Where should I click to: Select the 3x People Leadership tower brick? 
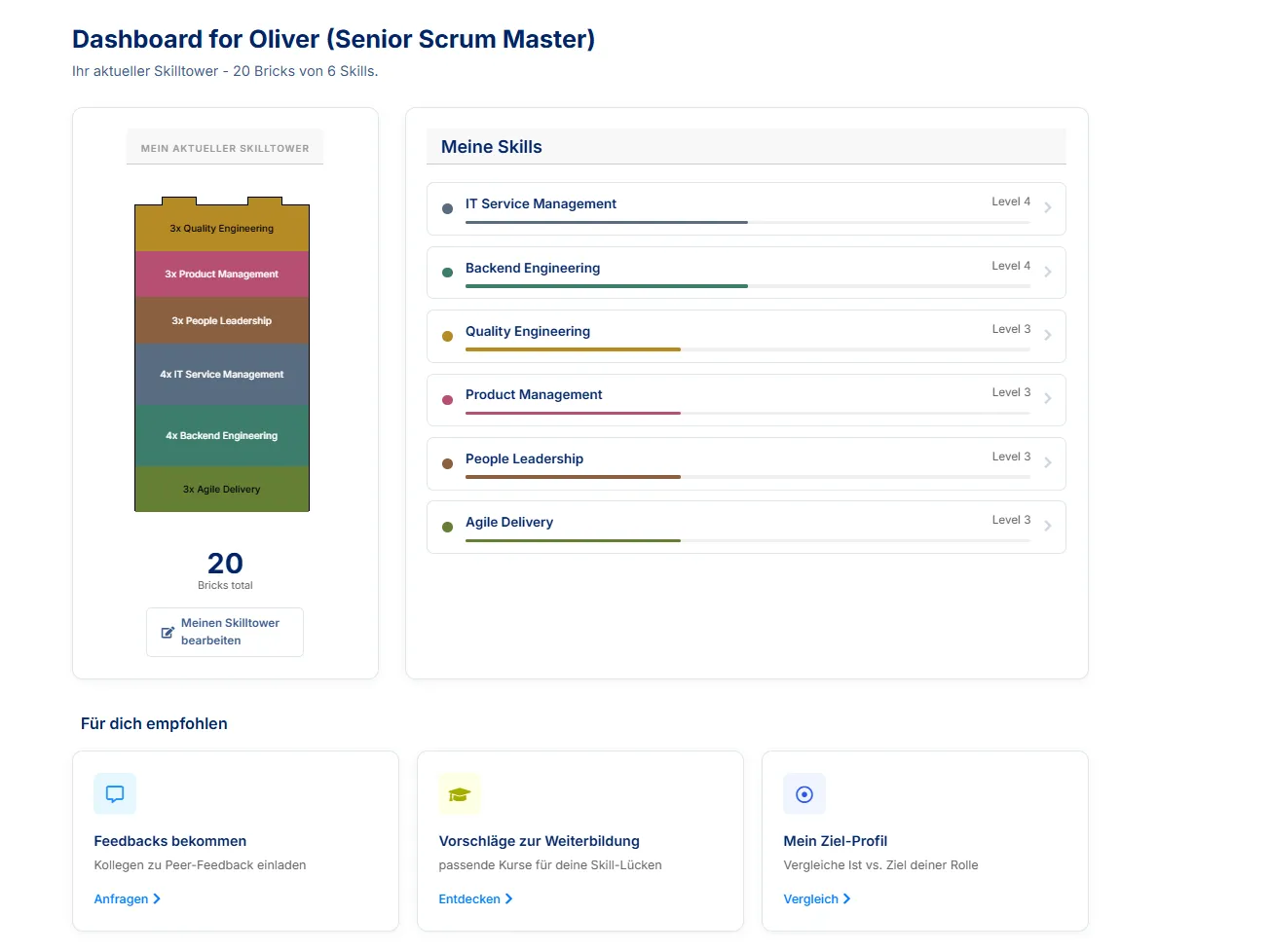click(222, 320)
